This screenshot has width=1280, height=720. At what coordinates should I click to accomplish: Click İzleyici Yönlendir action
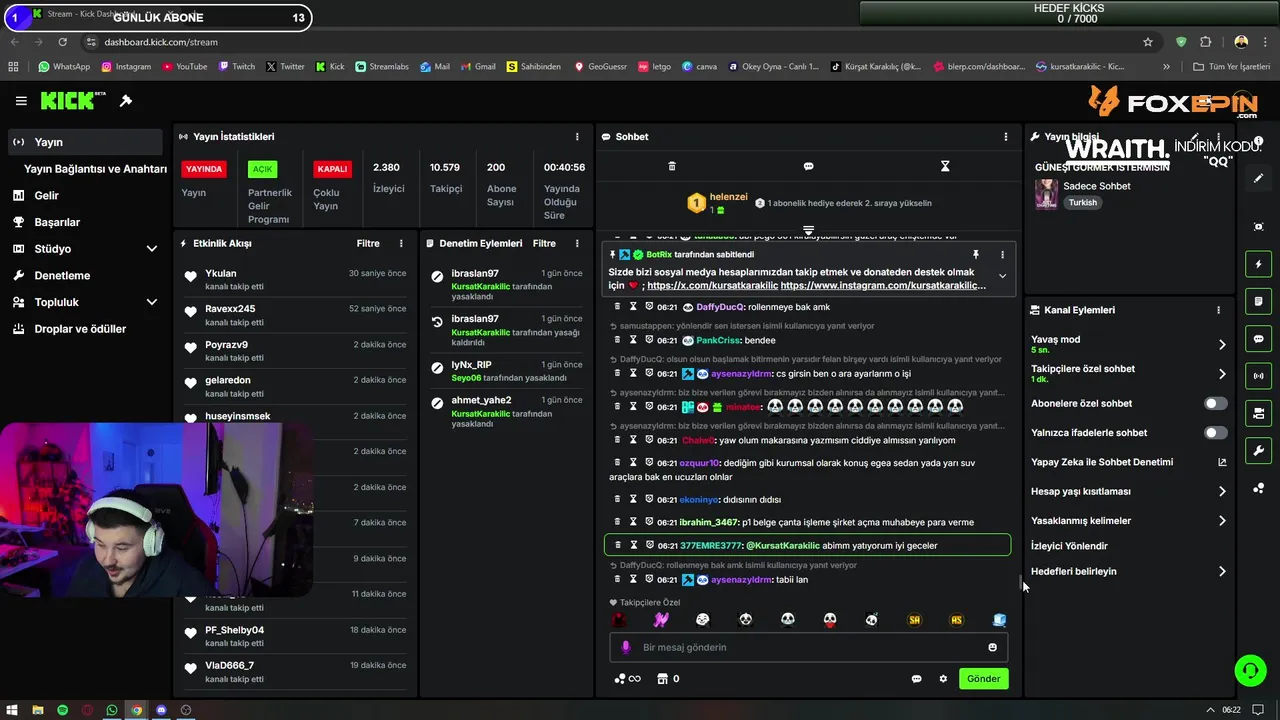coord(1069,546)
